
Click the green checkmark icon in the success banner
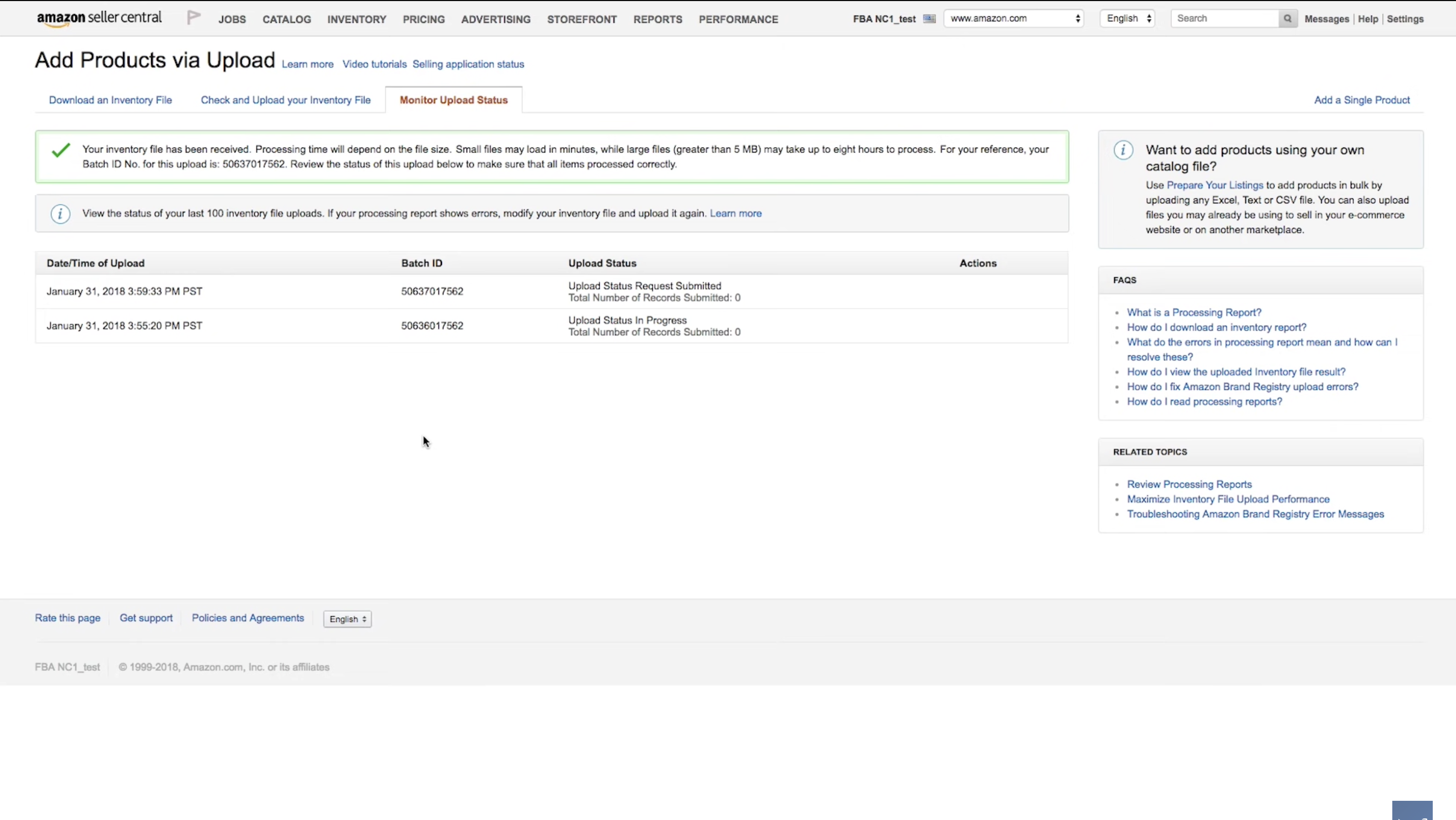click(x=61, y=150)
